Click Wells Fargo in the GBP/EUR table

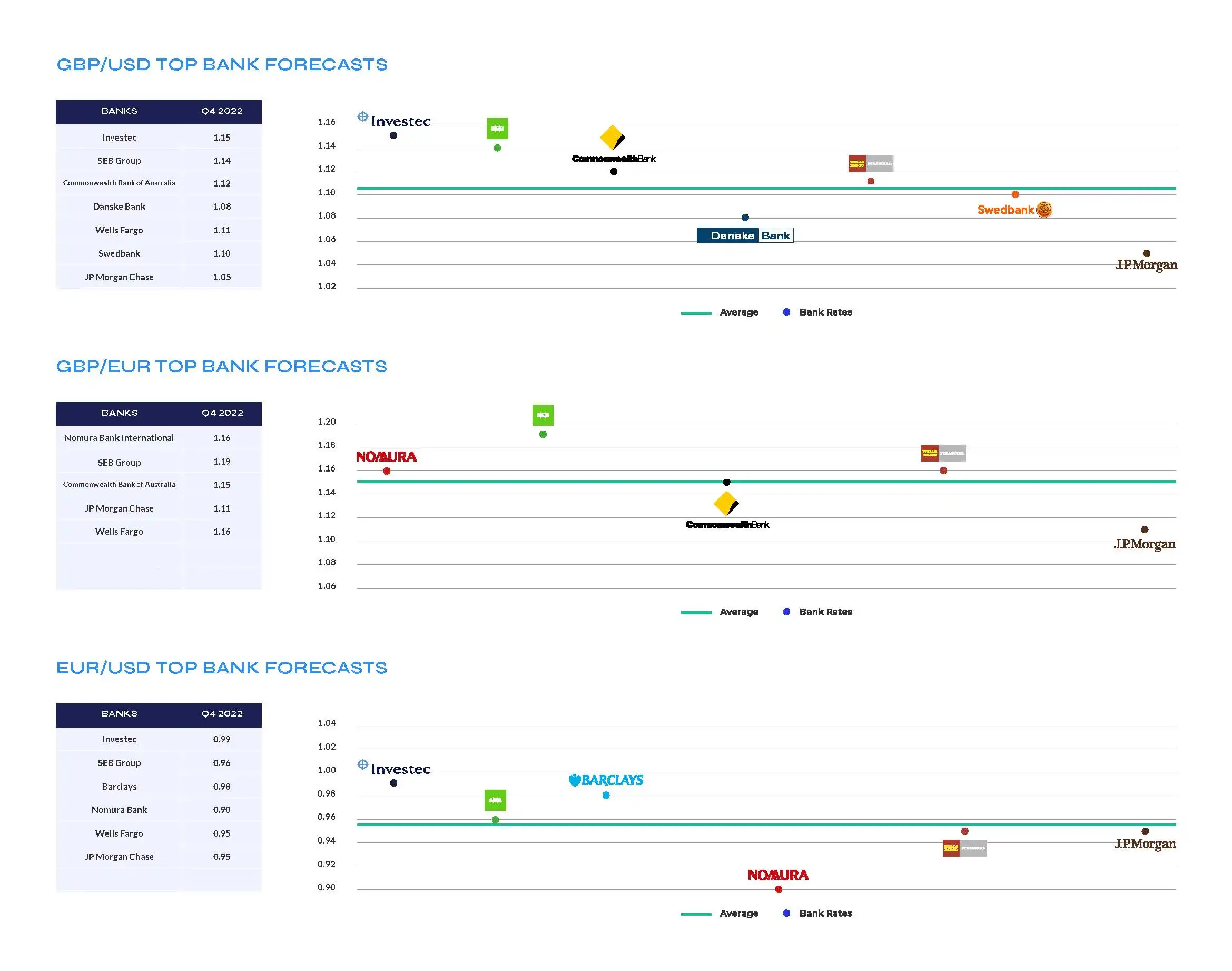coord(120,532)
